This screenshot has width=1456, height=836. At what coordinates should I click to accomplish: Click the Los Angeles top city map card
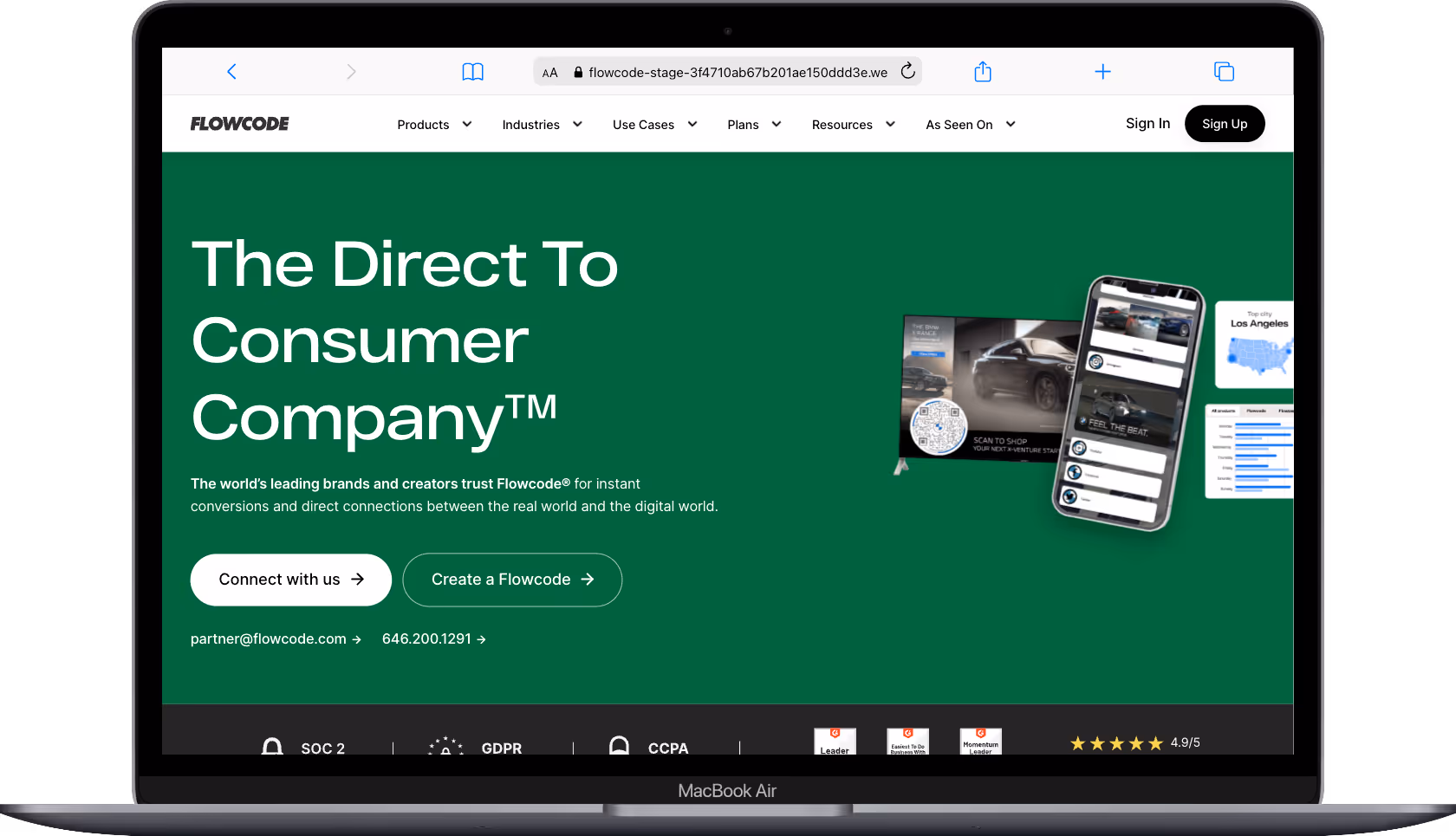point(1254,345)
